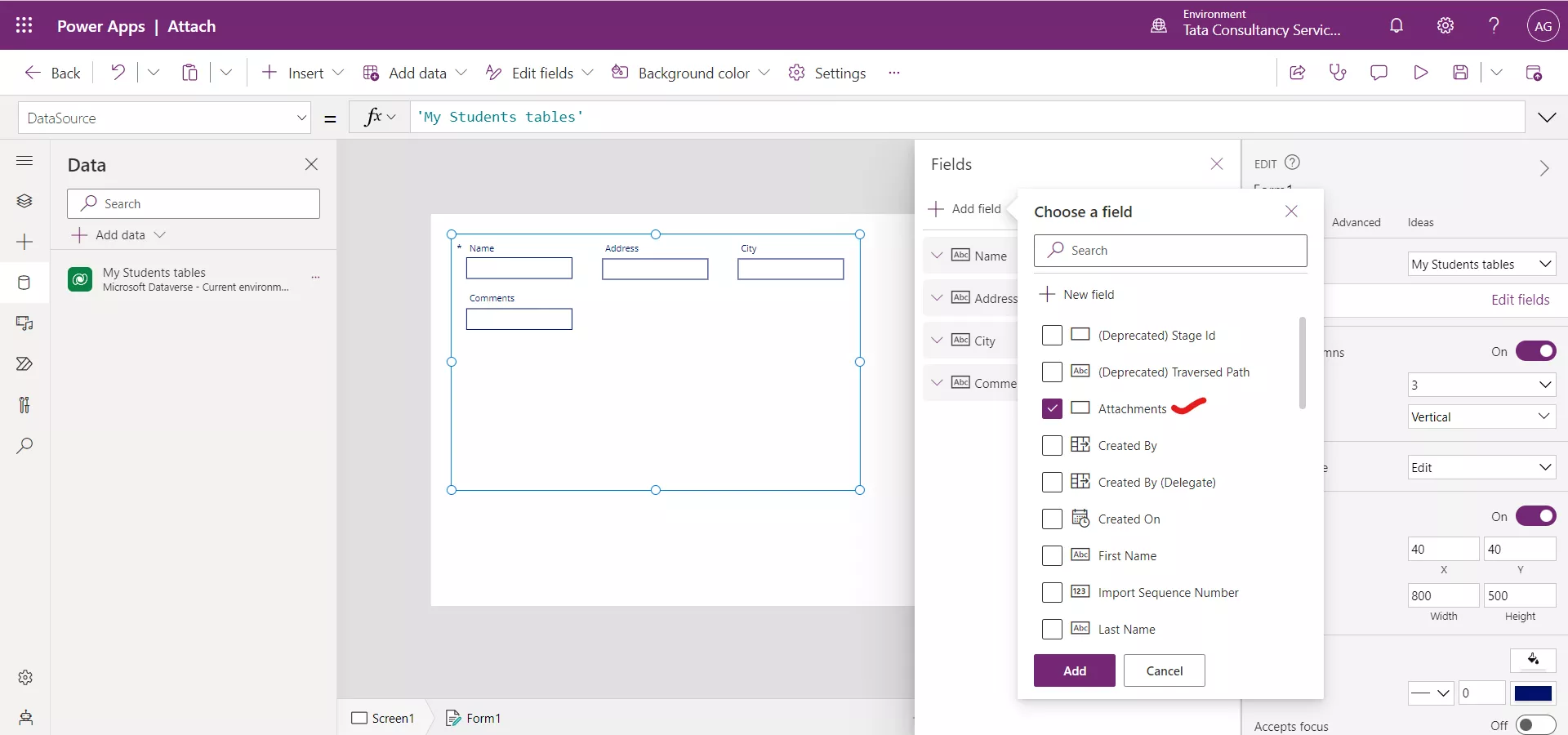The image size is (1568, 735).
Task: Open the Add data toolbar menu
Action: click(415, 73)
